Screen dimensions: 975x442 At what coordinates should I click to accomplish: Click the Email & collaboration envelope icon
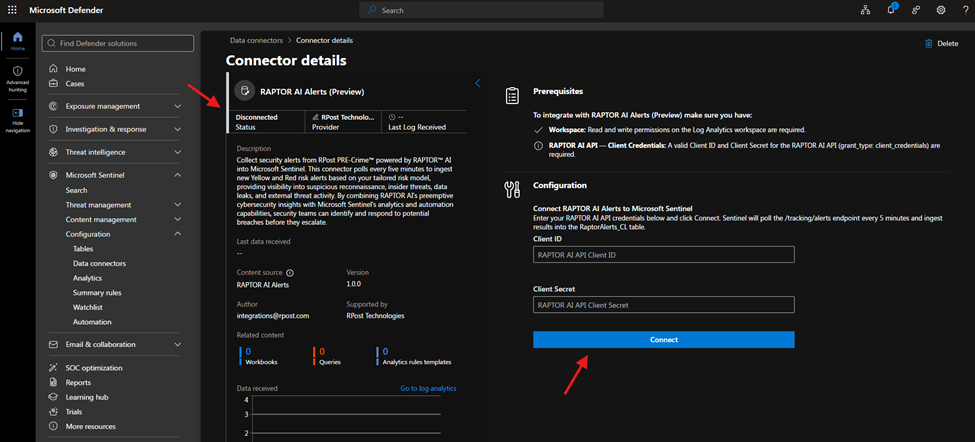click(53, 344)
